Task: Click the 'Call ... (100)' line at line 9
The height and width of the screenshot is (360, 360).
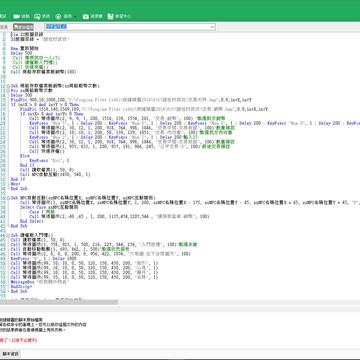Action: click(x=43, y=72)
